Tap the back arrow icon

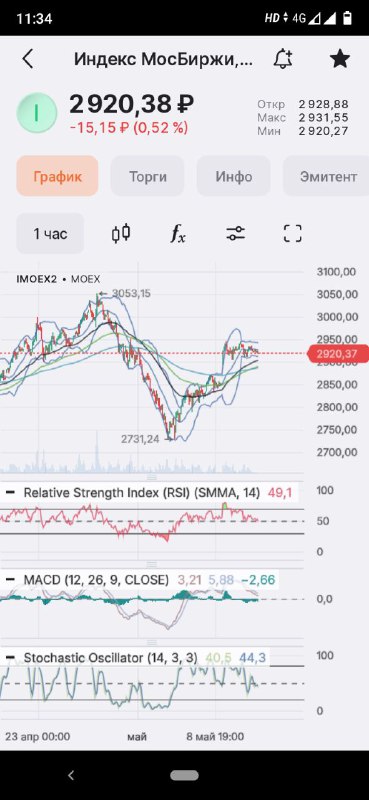28,60
